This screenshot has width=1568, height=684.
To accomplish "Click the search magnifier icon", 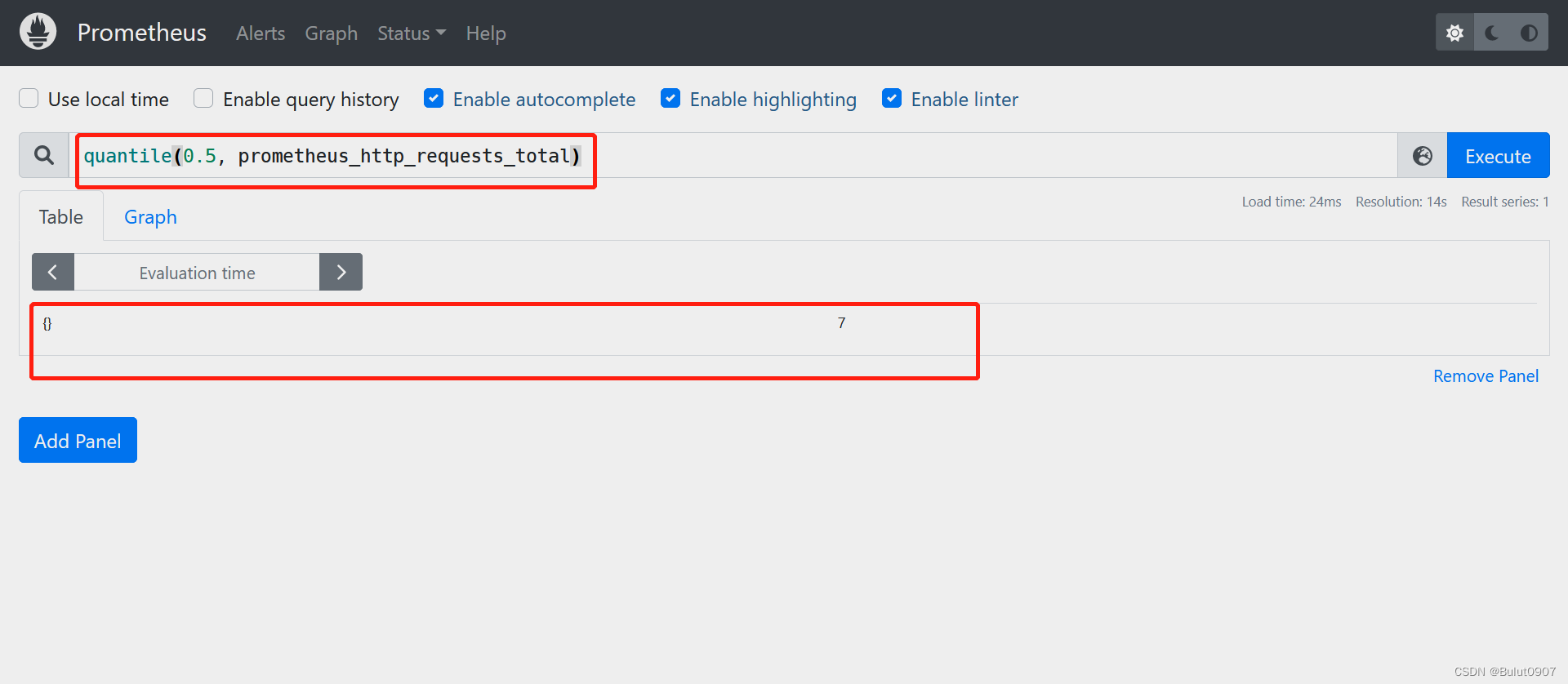I will (x=44, y=155).
